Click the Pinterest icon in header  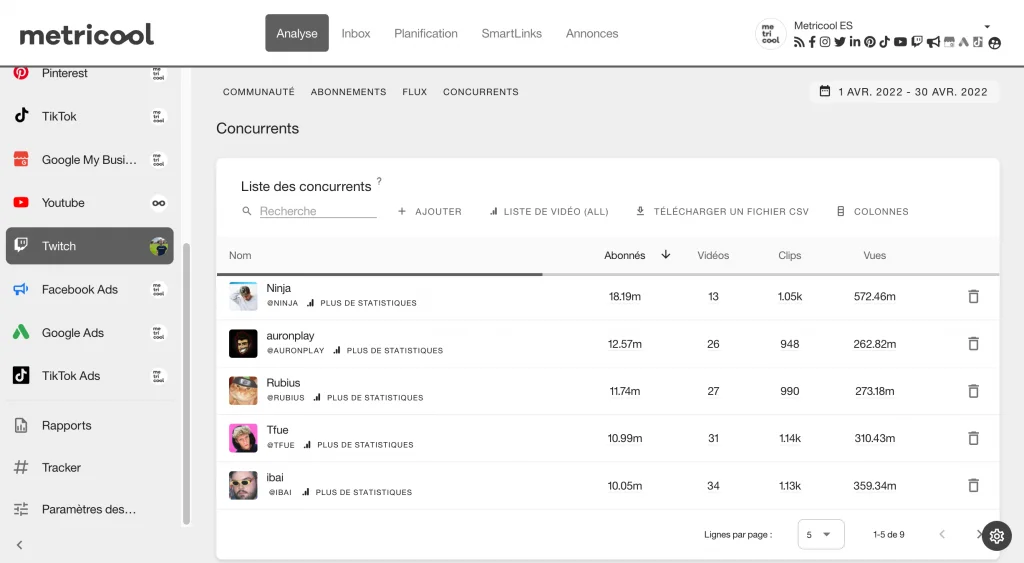pos(870,42)
